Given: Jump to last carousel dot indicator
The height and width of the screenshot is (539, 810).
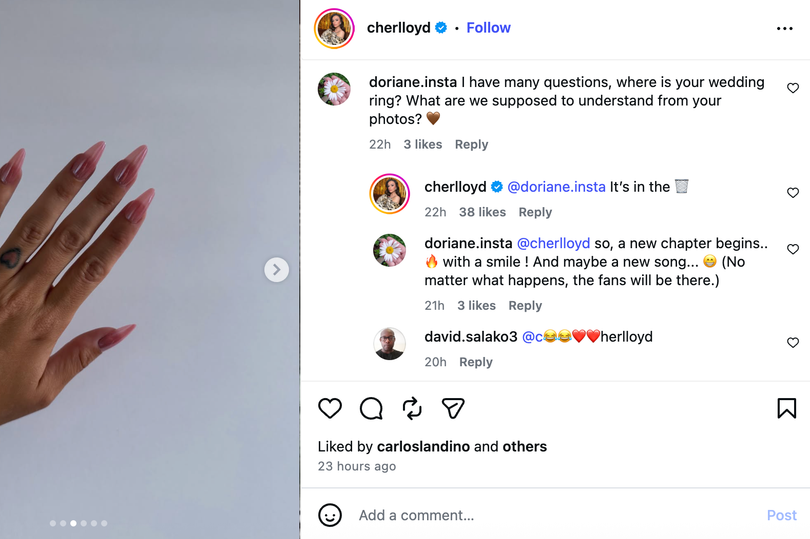Looking at the screenshot, I should pyautogui.click(x=104, y=523).
